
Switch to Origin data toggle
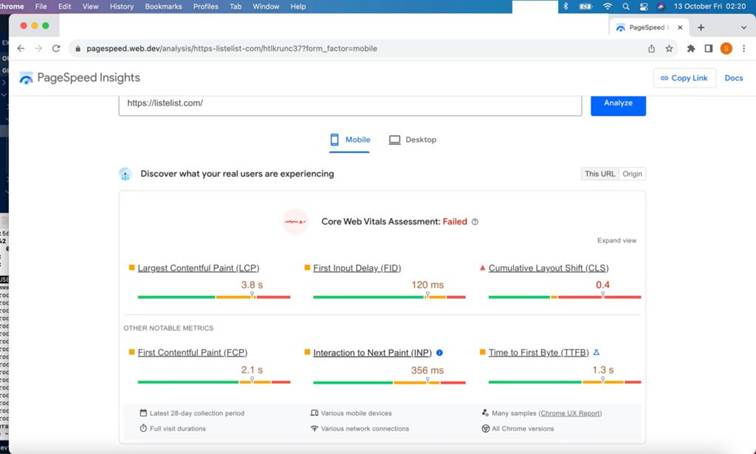pyautogui.click(x=632, y=174)
